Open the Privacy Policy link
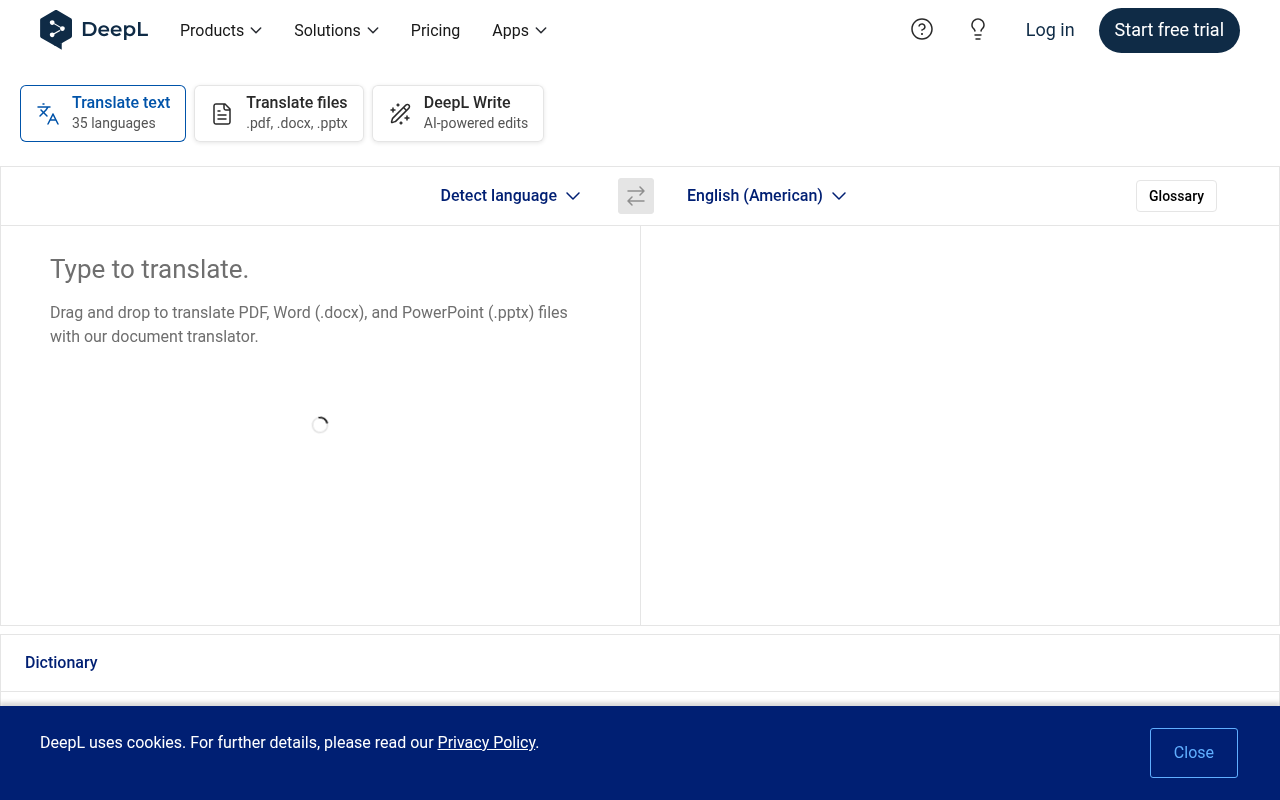1280x800 pixels. (486, 742)
